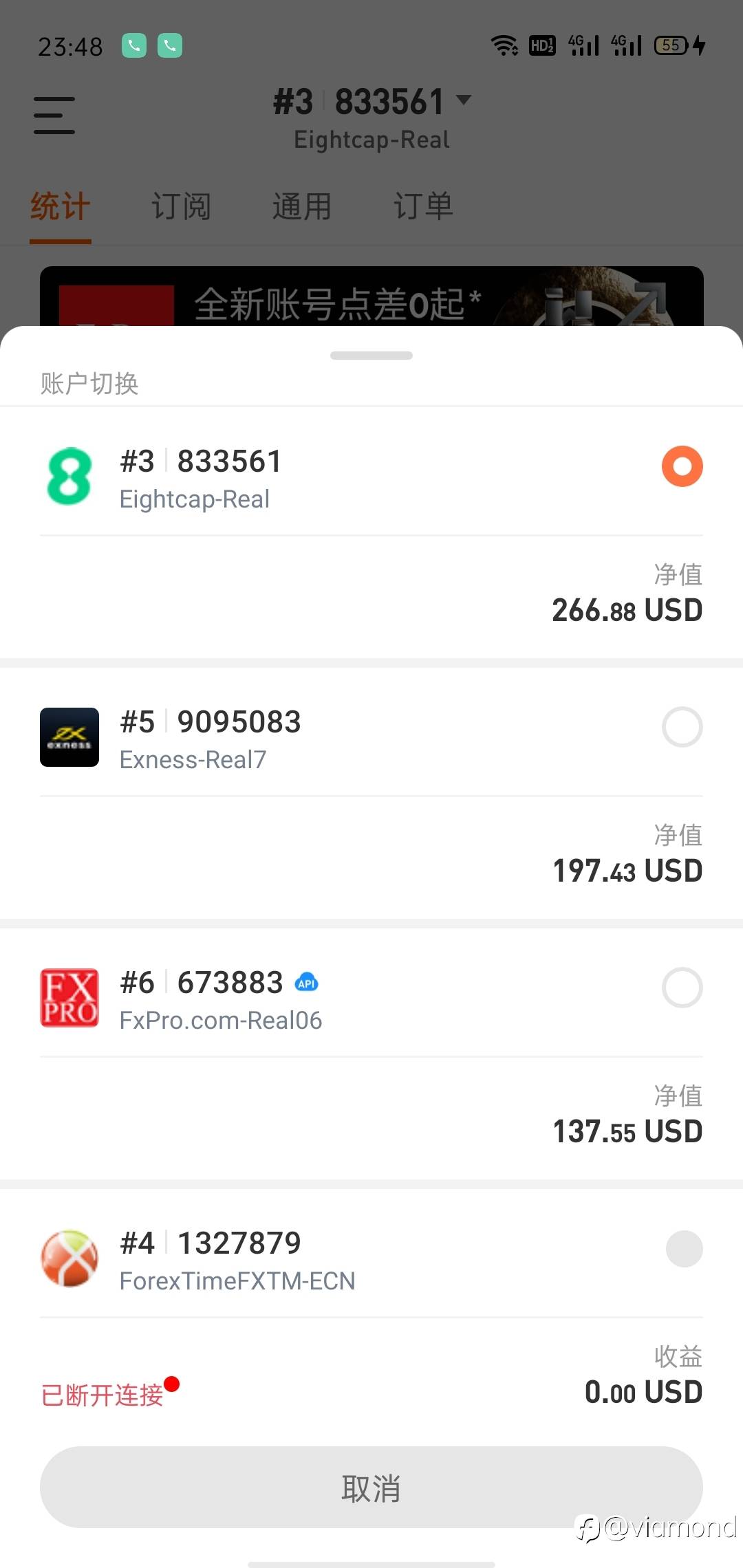Tap the bottom sheet drag handle
743x1568 pixels.
pyautogui.click(x=371, y=356)
